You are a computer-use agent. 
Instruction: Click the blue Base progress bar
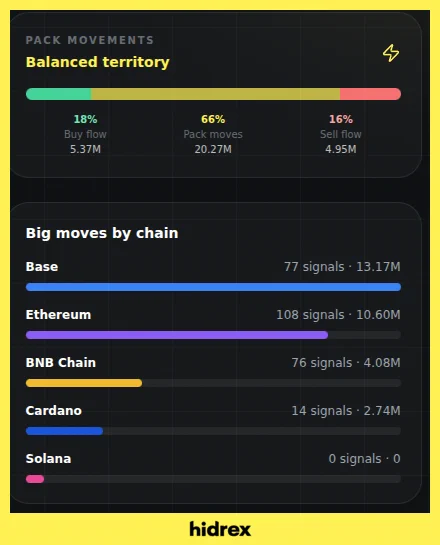(213, 287)
